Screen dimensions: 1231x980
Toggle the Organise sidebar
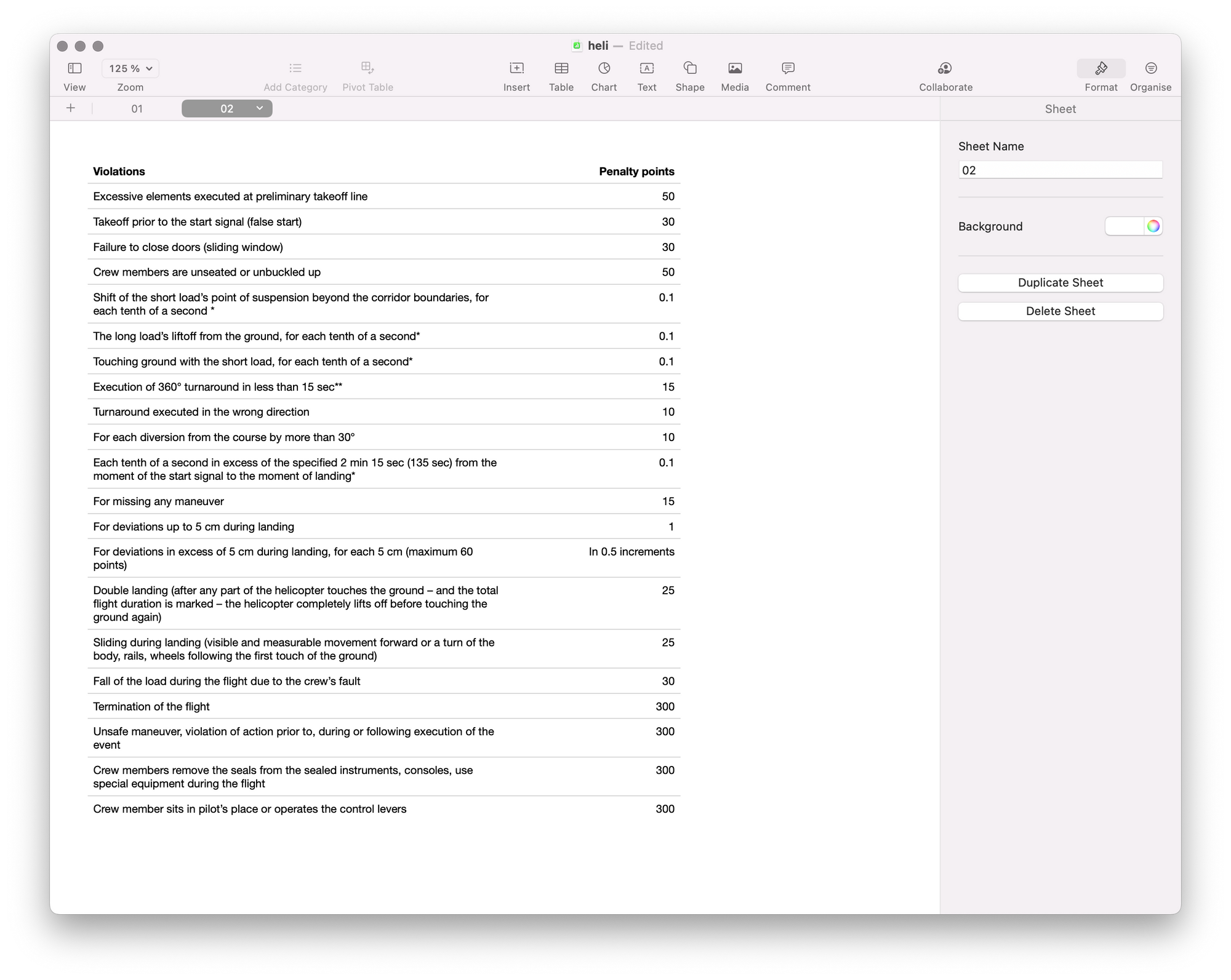click(x=1150, y=68)
